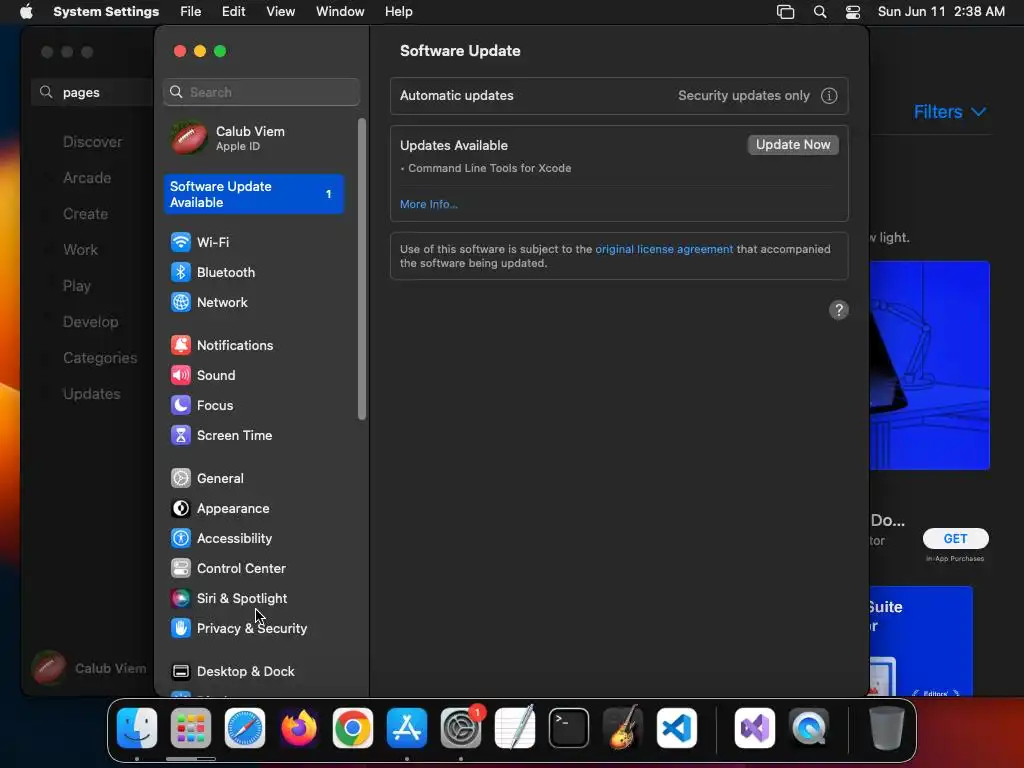Click the System Settings Search field
The width and height of the screenshot is (1024, 768).
tap(261, 92)
